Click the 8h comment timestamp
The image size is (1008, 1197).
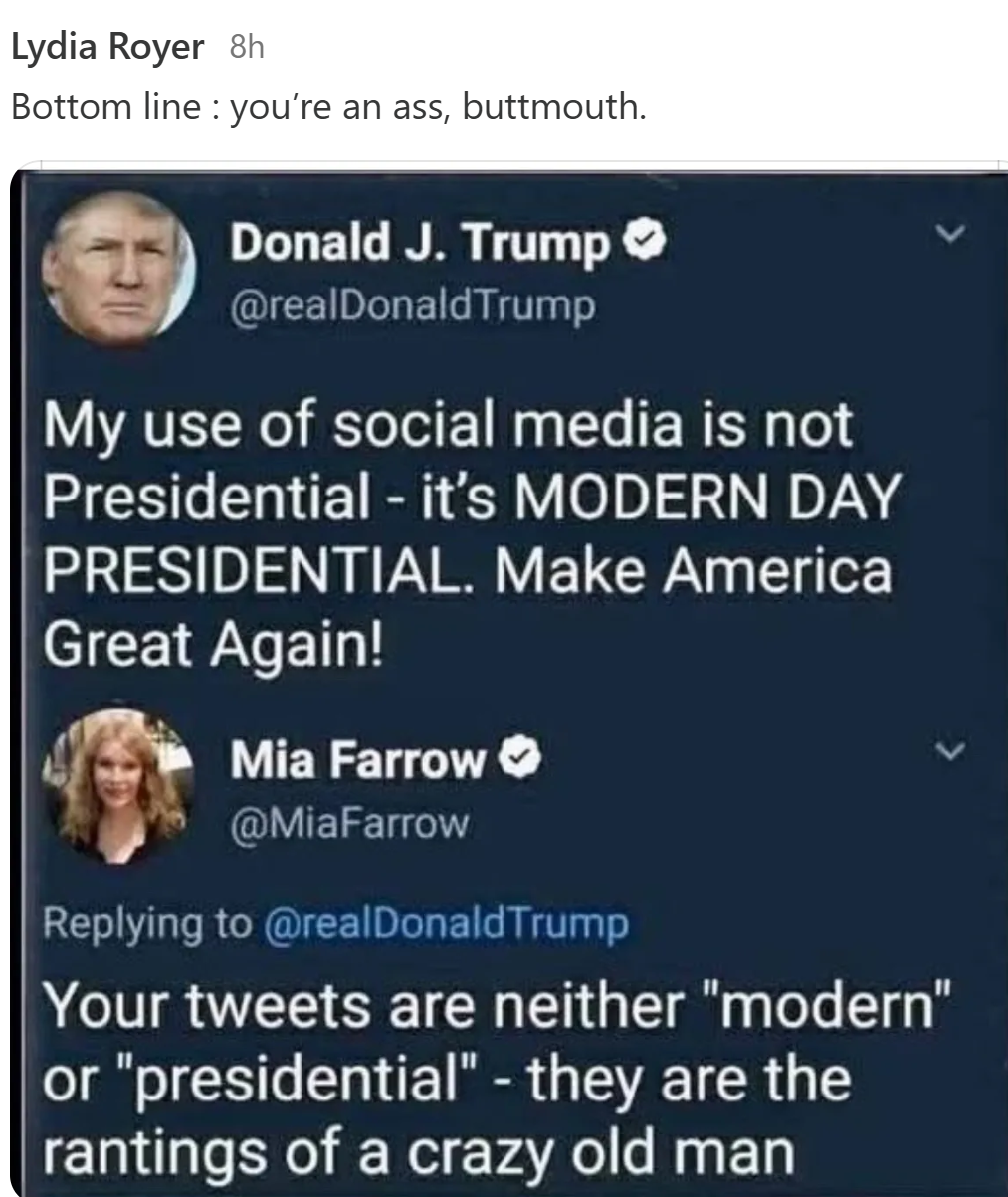coord(246,47)
